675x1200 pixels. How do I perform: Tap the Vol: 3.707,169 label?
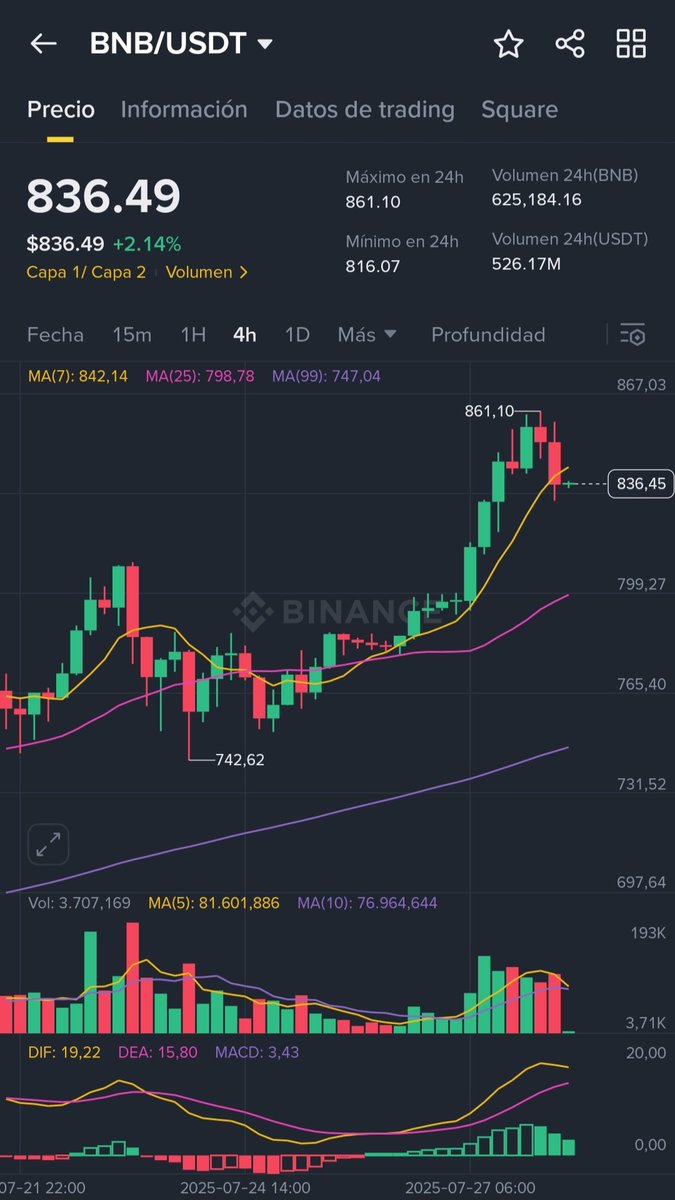(x=79, y=903)
